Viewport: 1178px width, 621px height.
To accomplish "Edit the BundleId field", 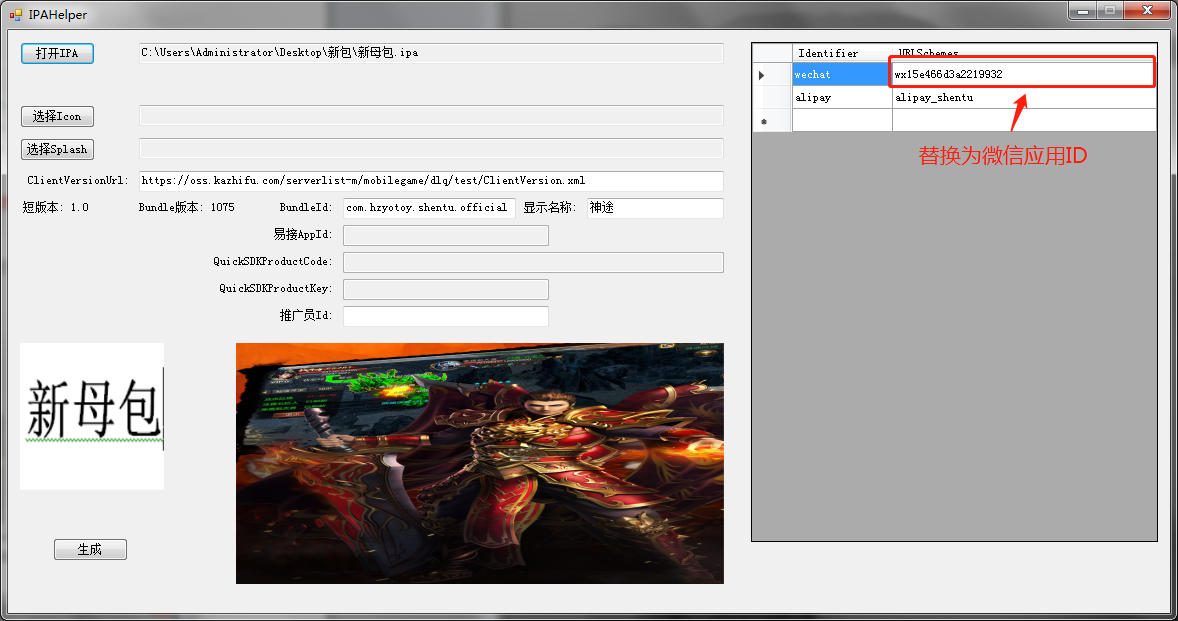I will pyautogui.click(x=429, y=208).
